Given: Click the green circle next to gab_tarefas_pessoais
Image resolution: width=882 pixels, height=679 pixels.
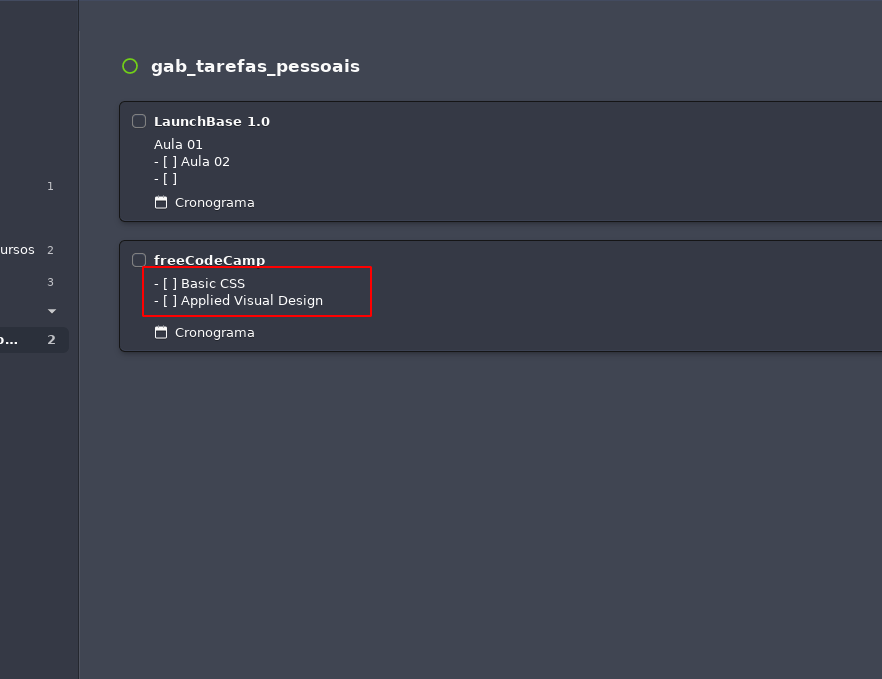Looking at the screenshot, I should (x=128, y=66).
